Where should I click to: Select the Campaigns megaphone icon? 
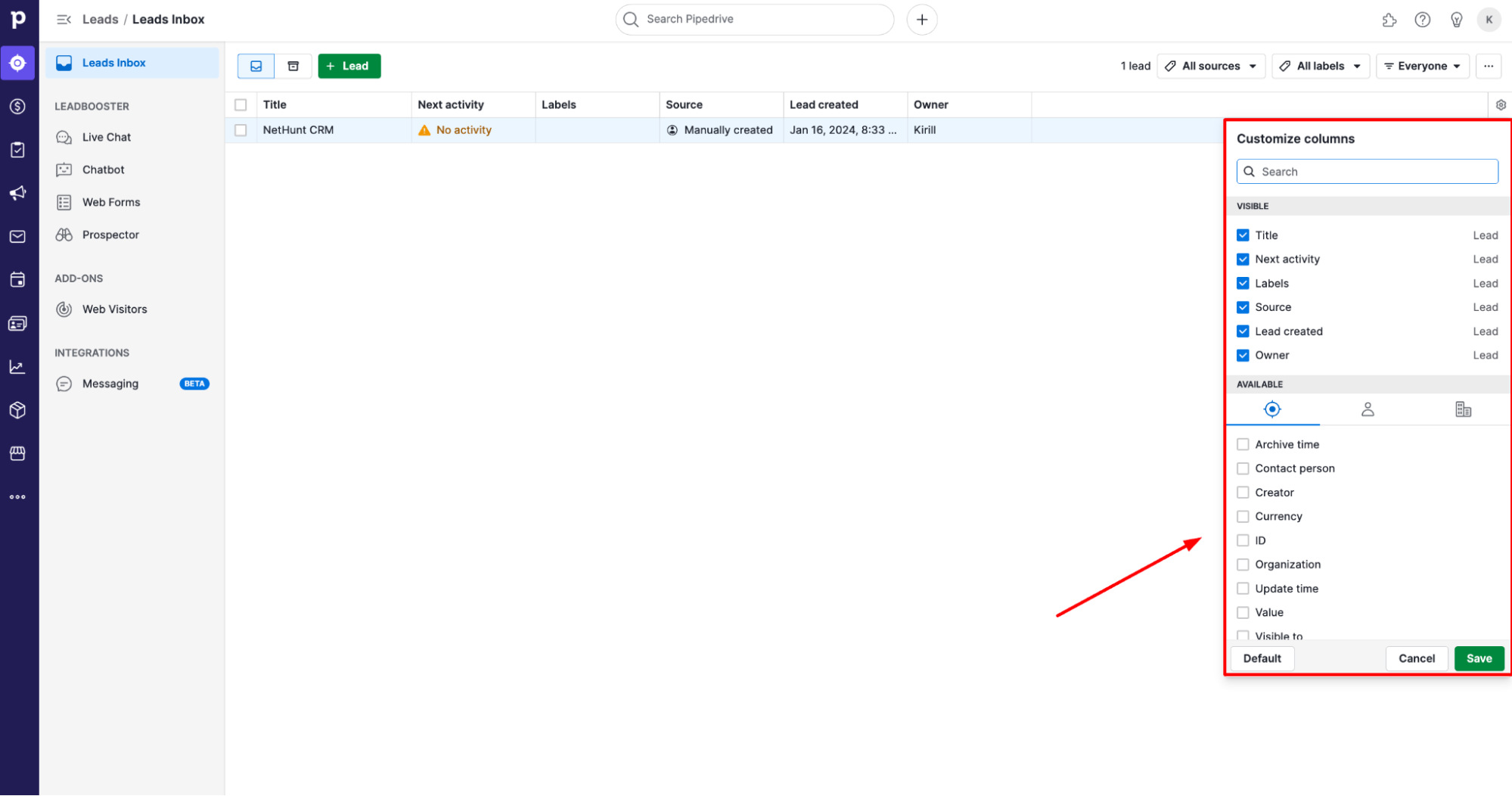click(x=17, y=193)
